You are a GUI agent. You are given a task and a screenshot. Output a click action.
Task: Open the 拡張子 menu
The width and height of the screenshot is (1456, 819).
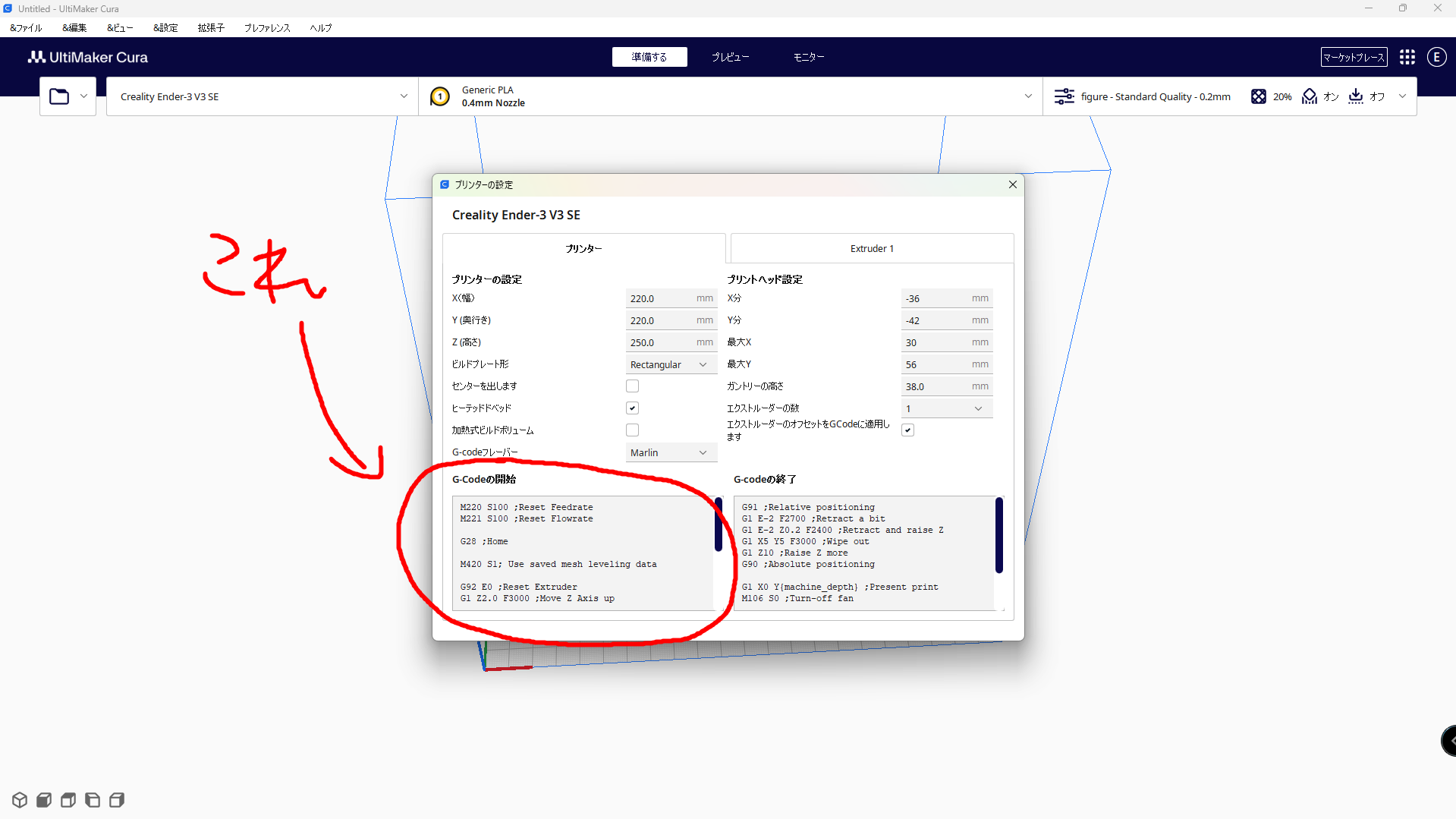[x=211, y=28]
